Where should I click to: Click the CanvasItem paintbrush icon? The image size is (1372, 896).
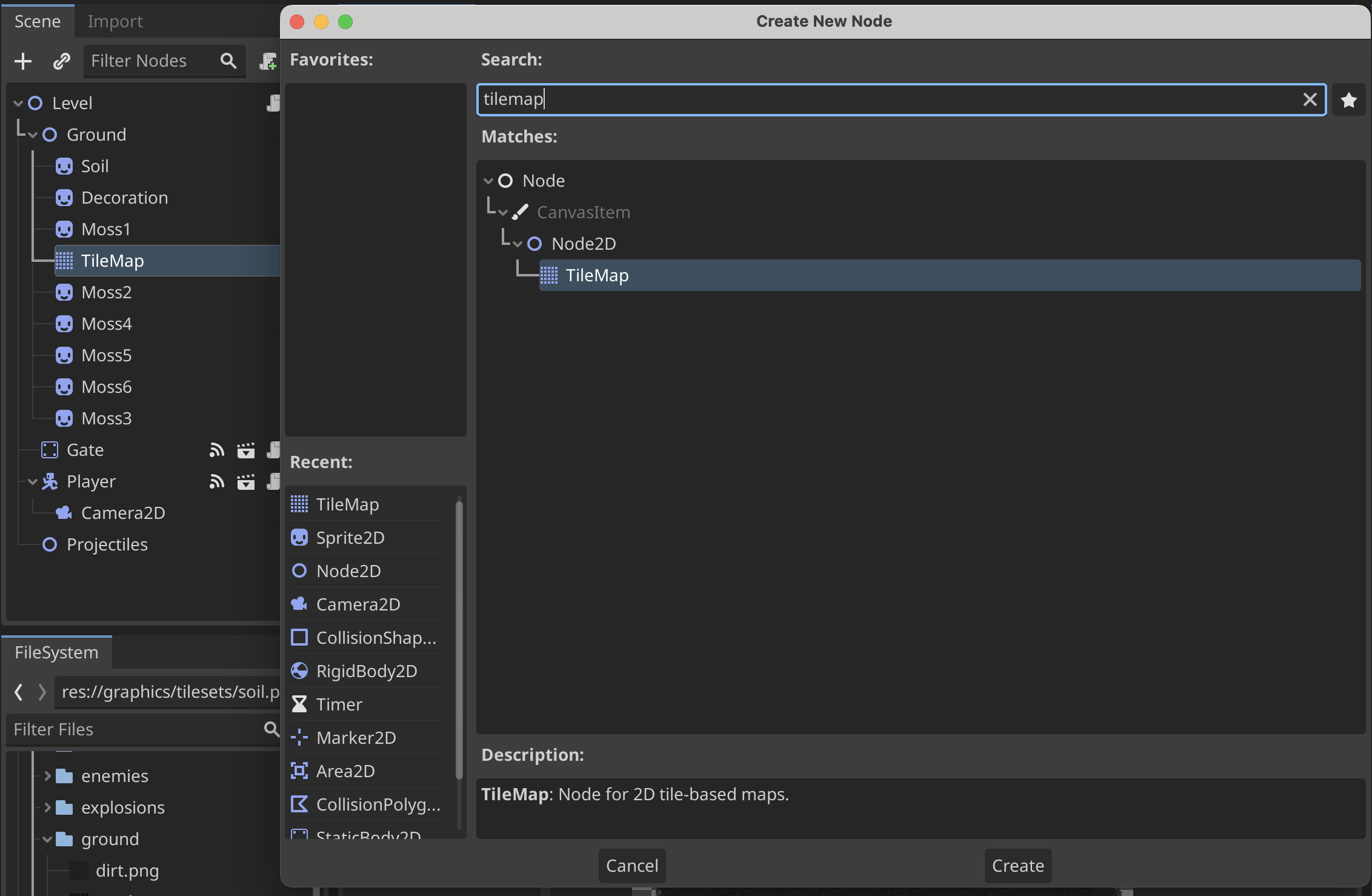(520, 212)
